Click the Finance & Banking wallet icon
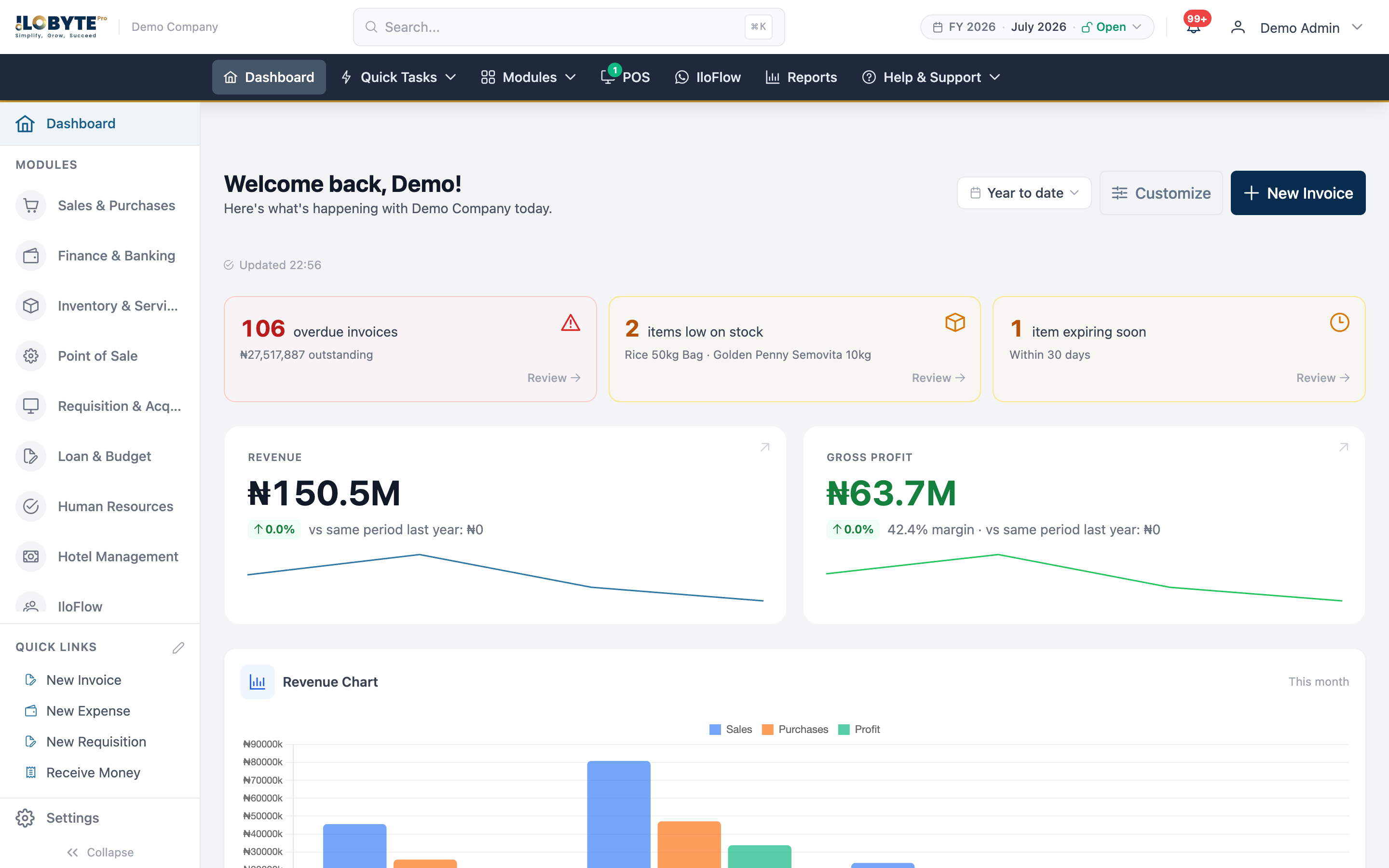1389x868 pixels. (x=31, y=256)
